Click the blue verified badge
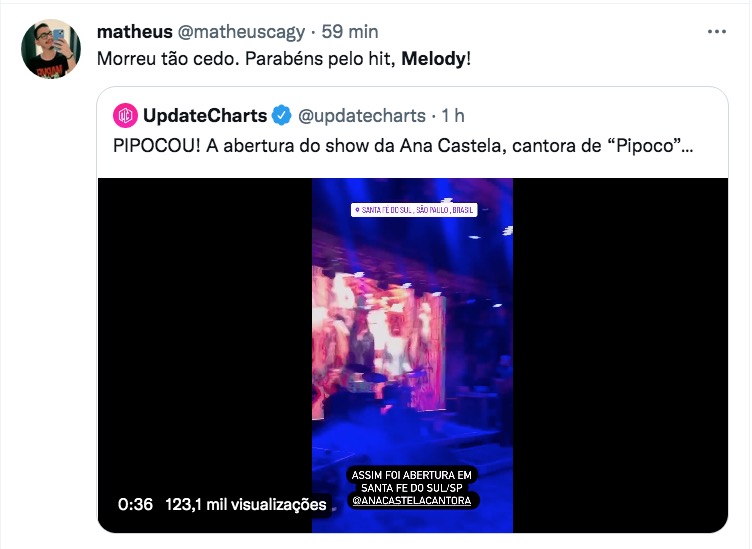The image size is (752, 549). tap(282, 115)
